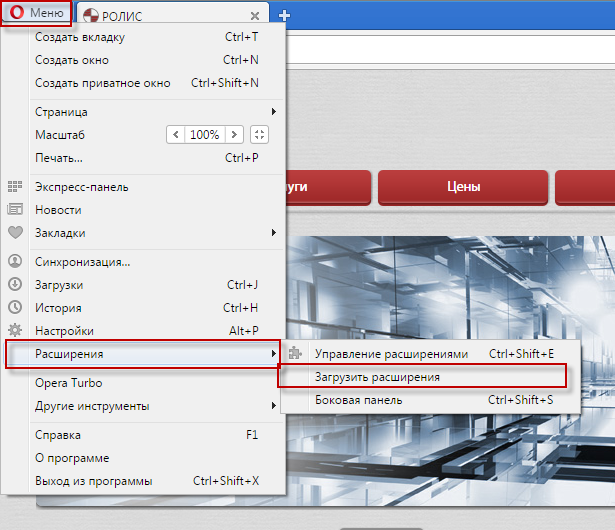Image resolution: width=615 pixels, height=530 pixels.
Task: Expand Другие инструменты submenu arrow
Action: [274, 406]
